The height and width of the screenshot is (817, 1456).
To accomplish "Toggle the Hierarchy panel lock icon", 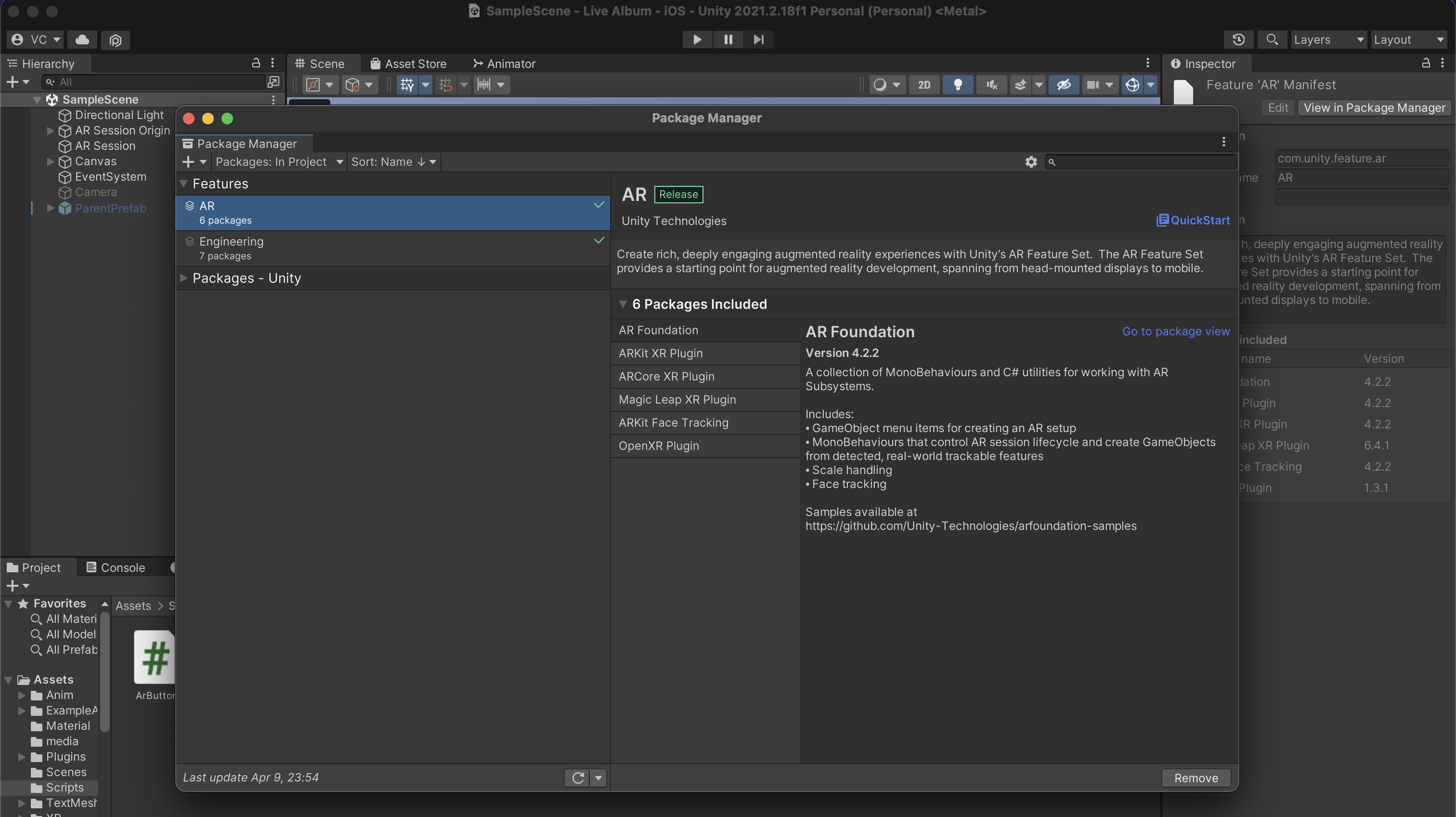I will (x=256, y=63).
